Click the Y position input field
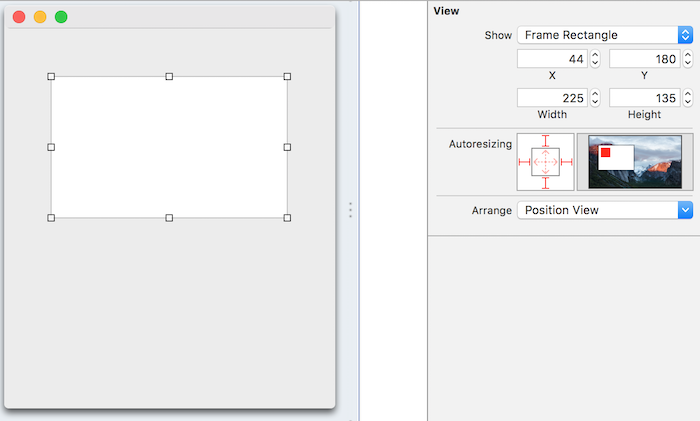Viewport: 700px width, 421px height. [x=643, y=59]
